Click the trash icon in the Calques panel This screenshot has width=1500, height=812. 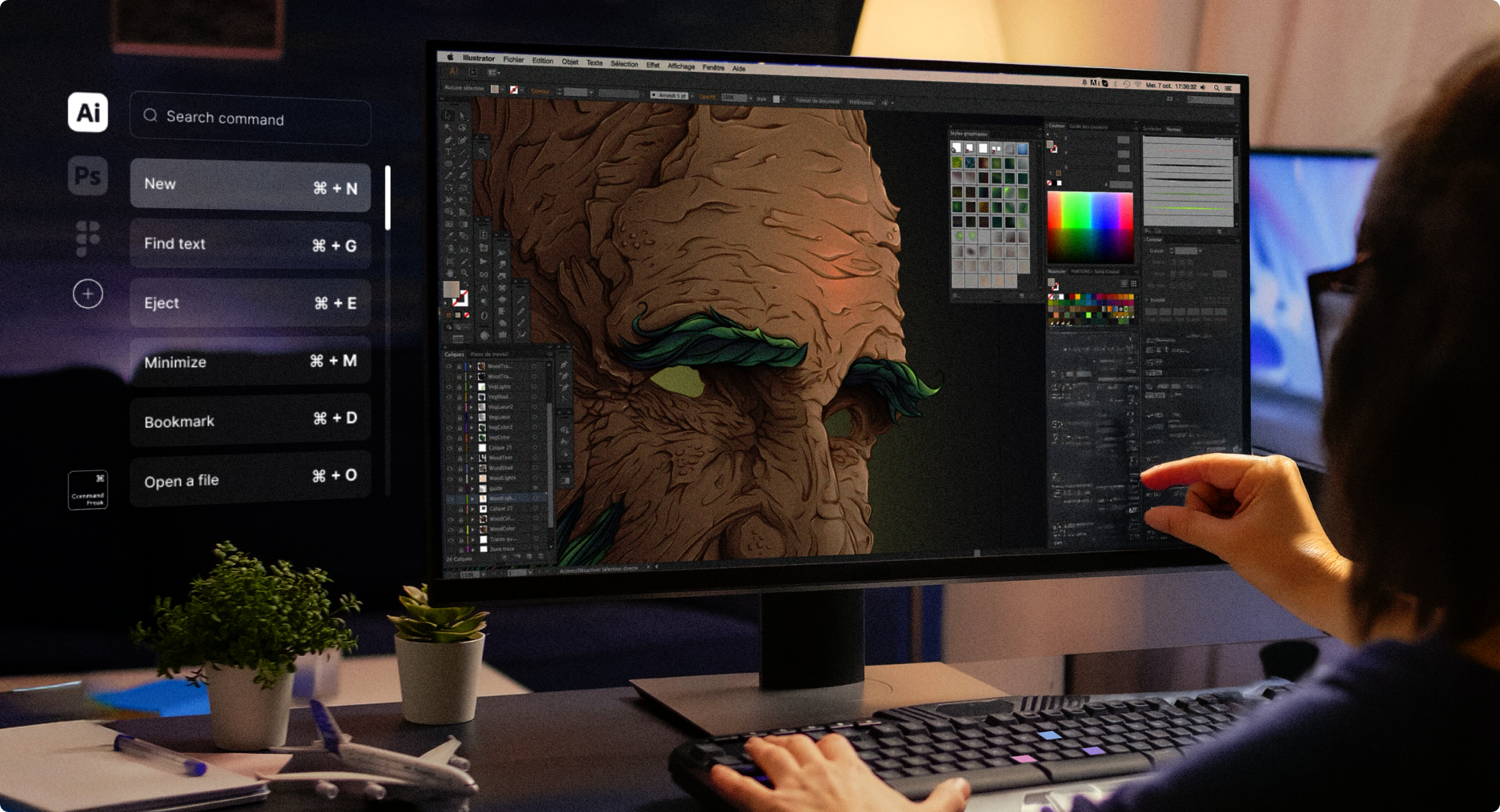pos(541,556)
